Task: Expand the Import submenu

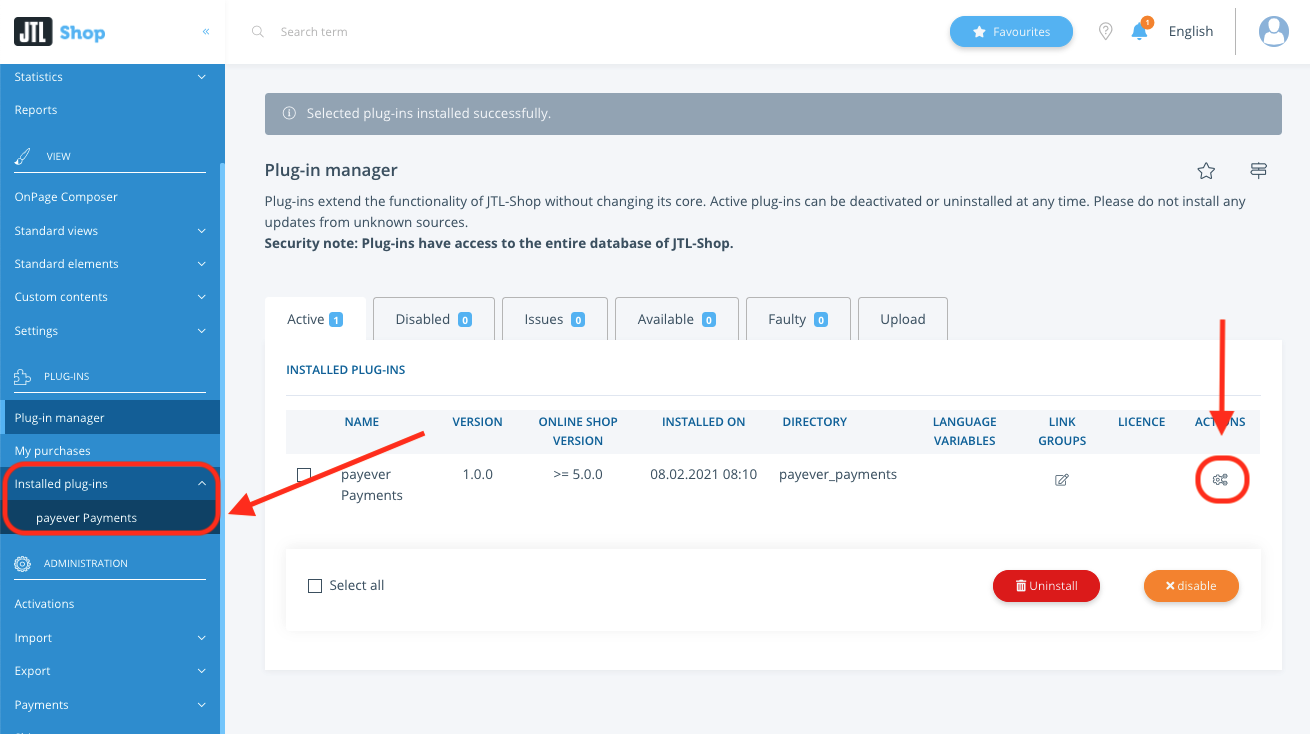Action: coord(110,638)
